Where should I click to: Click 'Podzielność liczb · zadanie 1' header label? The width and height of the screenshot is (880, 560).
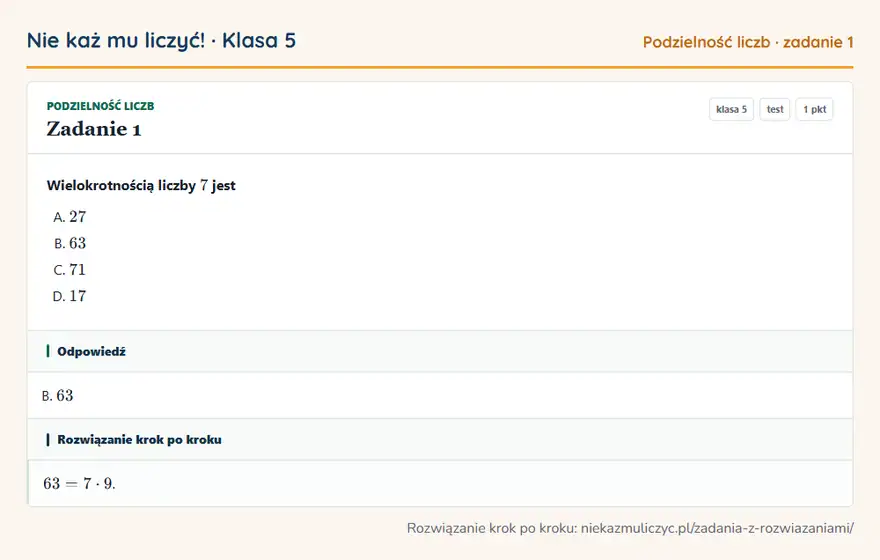tap(748, 42)
